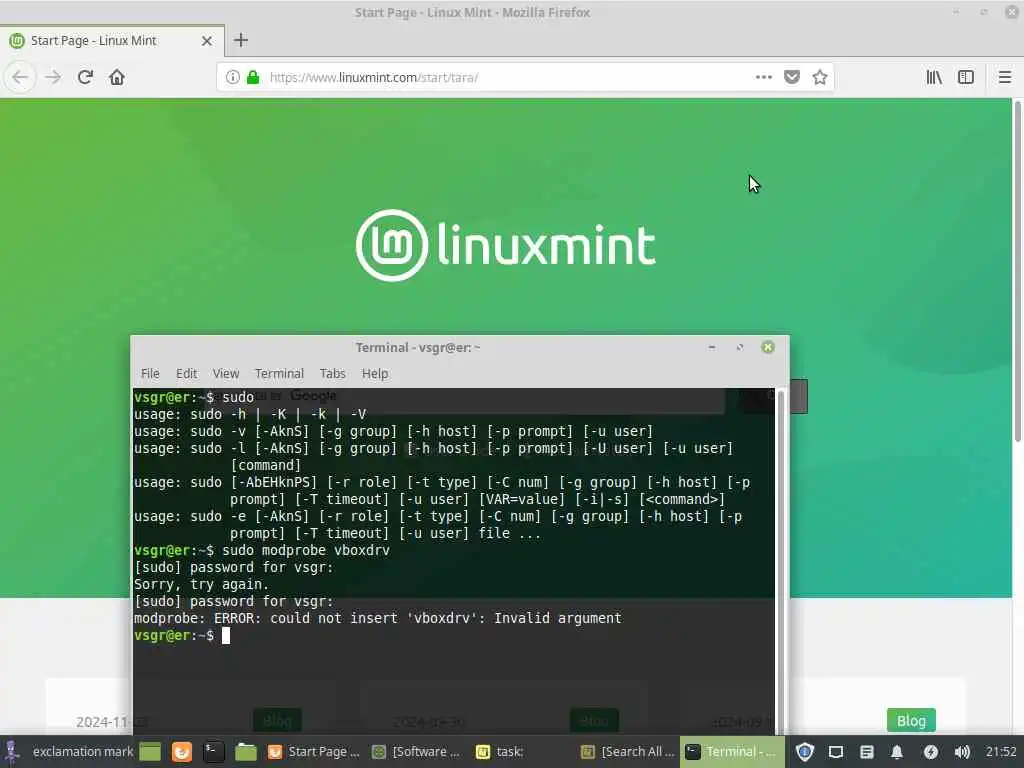The width and height of the screenshot is (1024, 768).
Task: Open the volume control icon
Action: tap(961, 752)
